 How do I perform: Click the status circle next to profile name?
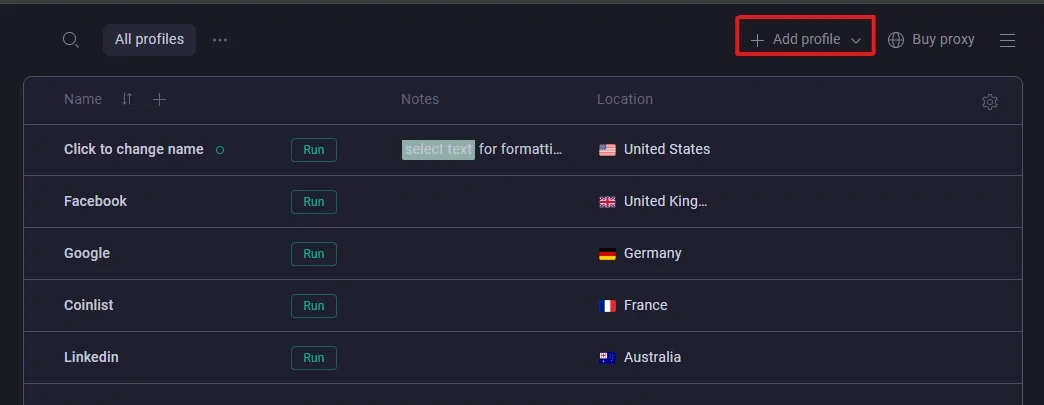[x=220, y=150]
